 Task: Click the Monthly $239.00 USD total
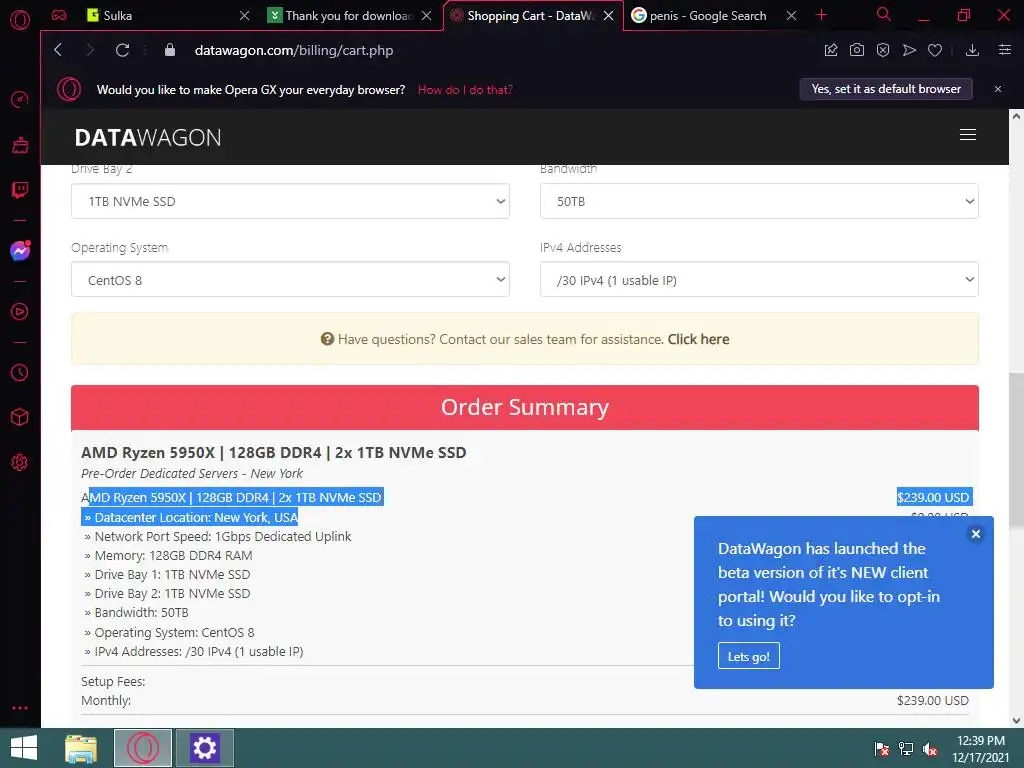[x=933, y=701]
